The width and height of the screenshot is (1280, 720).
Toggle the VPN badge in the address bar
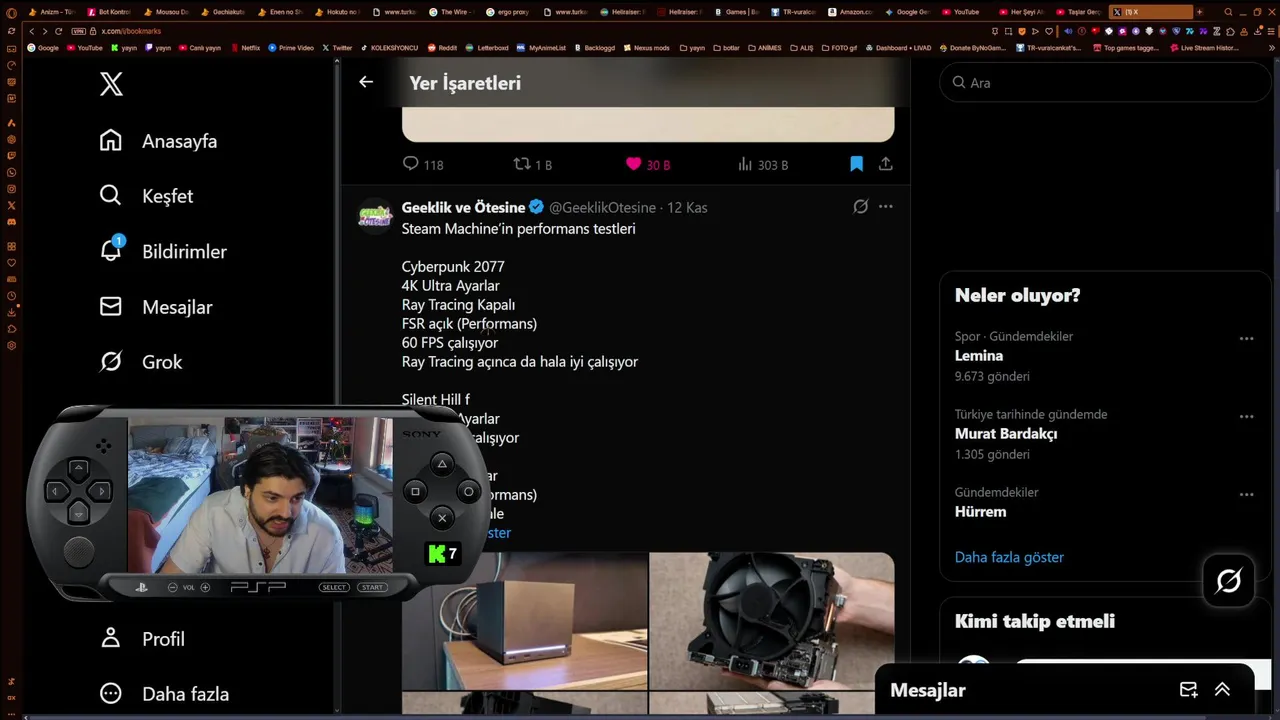pos(78,31)
